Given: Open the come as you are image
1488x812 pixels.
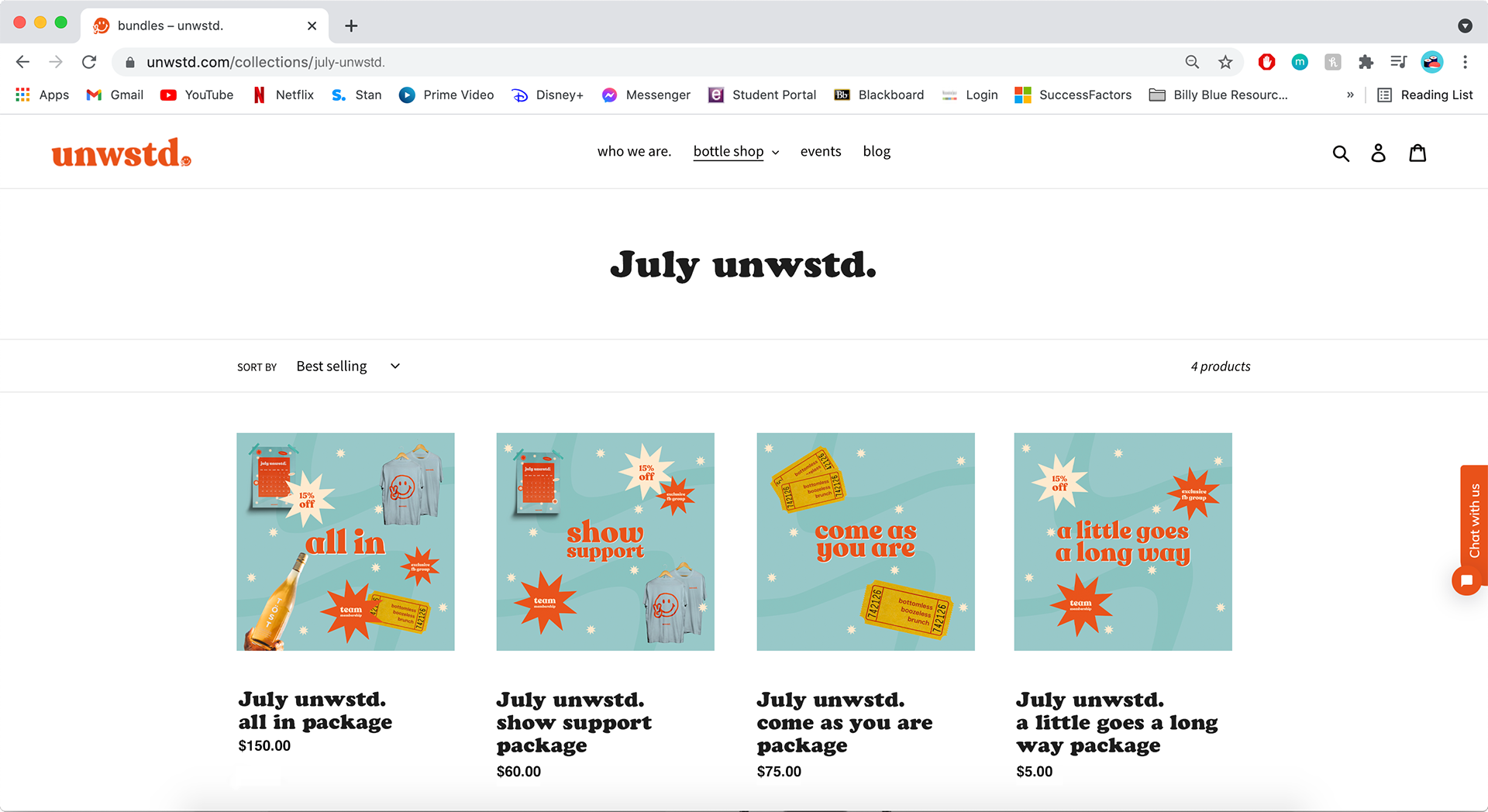Looking at the screenshot, I should tap(866, 542).
